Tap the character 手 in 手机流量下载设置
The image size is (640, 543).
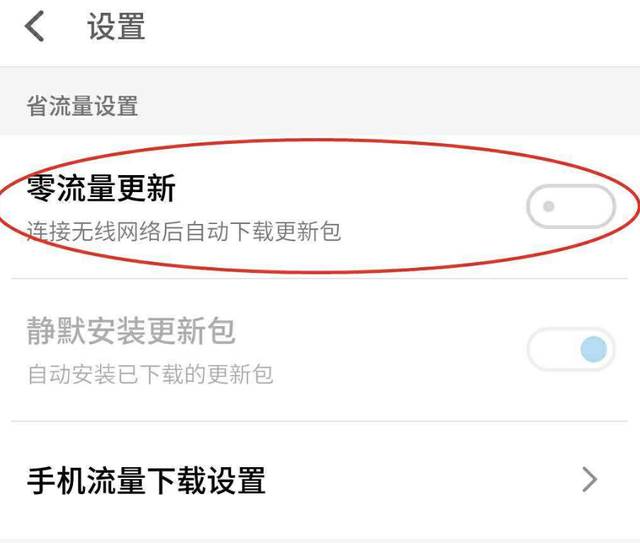(x=42, y=481)
